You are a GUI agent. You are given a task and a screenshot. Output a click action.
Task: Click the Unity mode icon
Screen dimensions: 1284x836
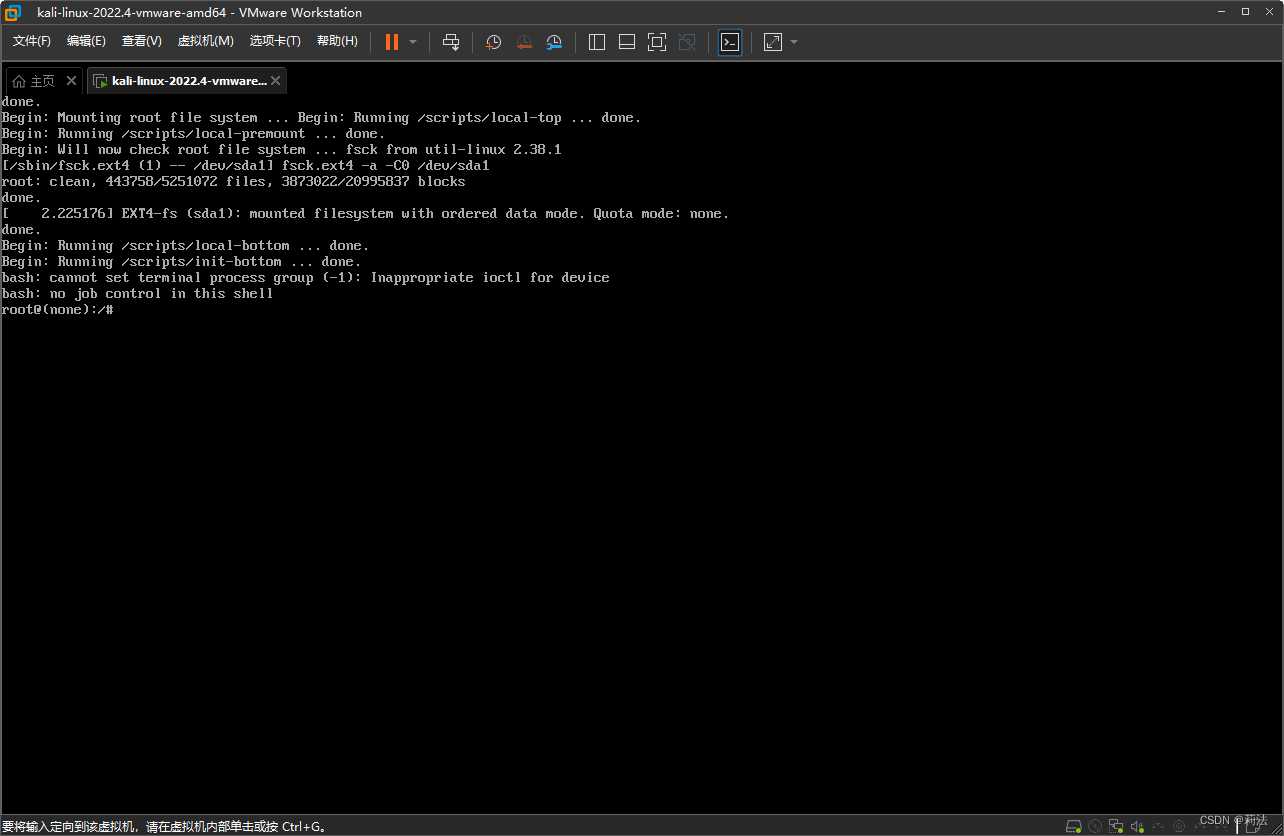(x=687, y=42)
